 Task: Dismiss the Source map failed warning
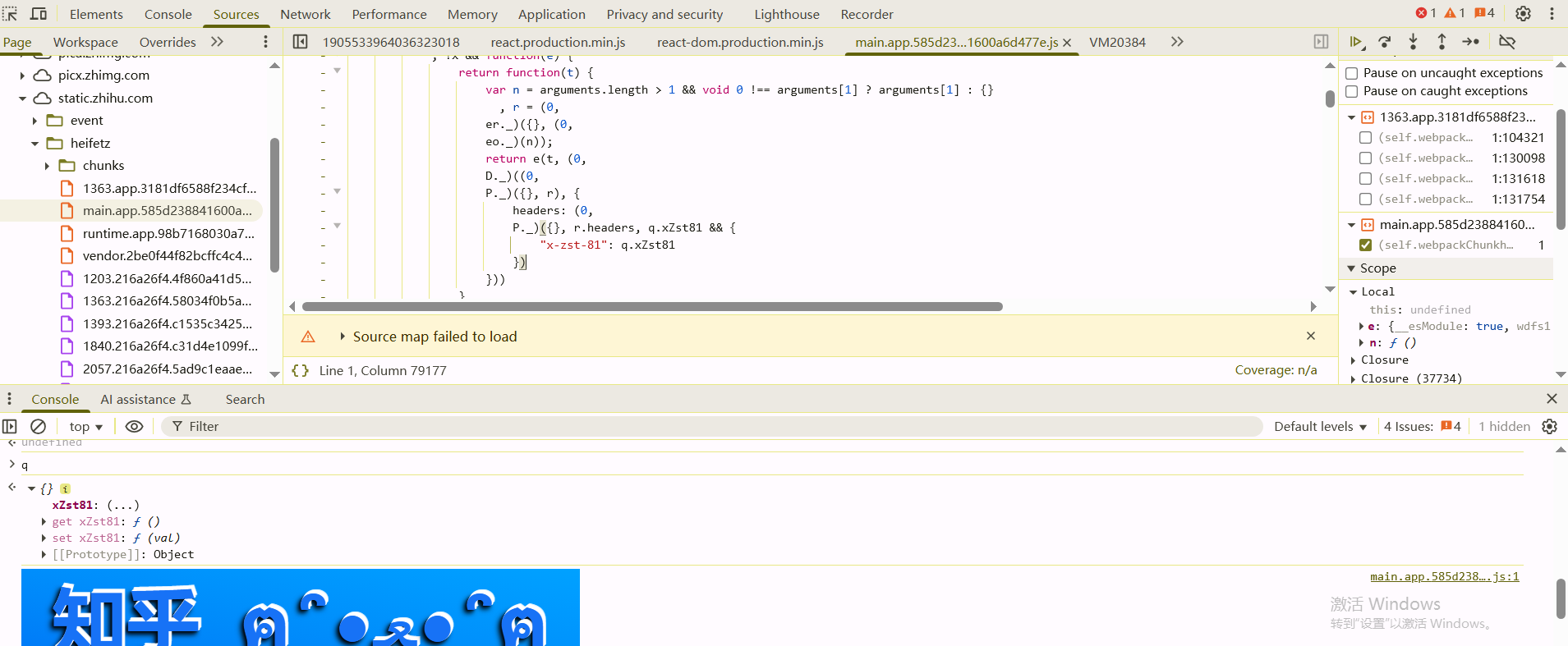click(1311, 336)
